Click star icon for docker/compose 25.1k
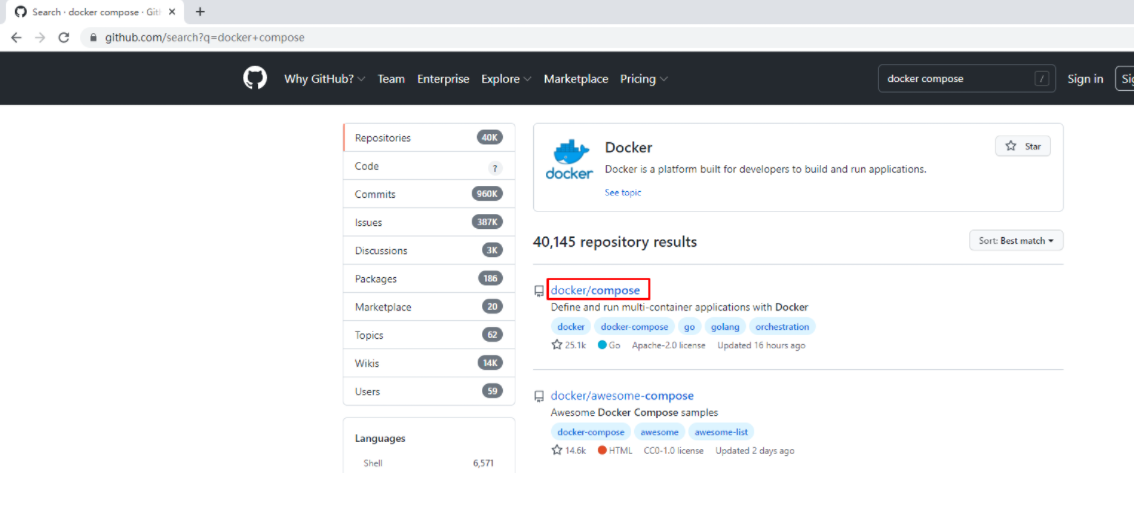 pos(557,345)
